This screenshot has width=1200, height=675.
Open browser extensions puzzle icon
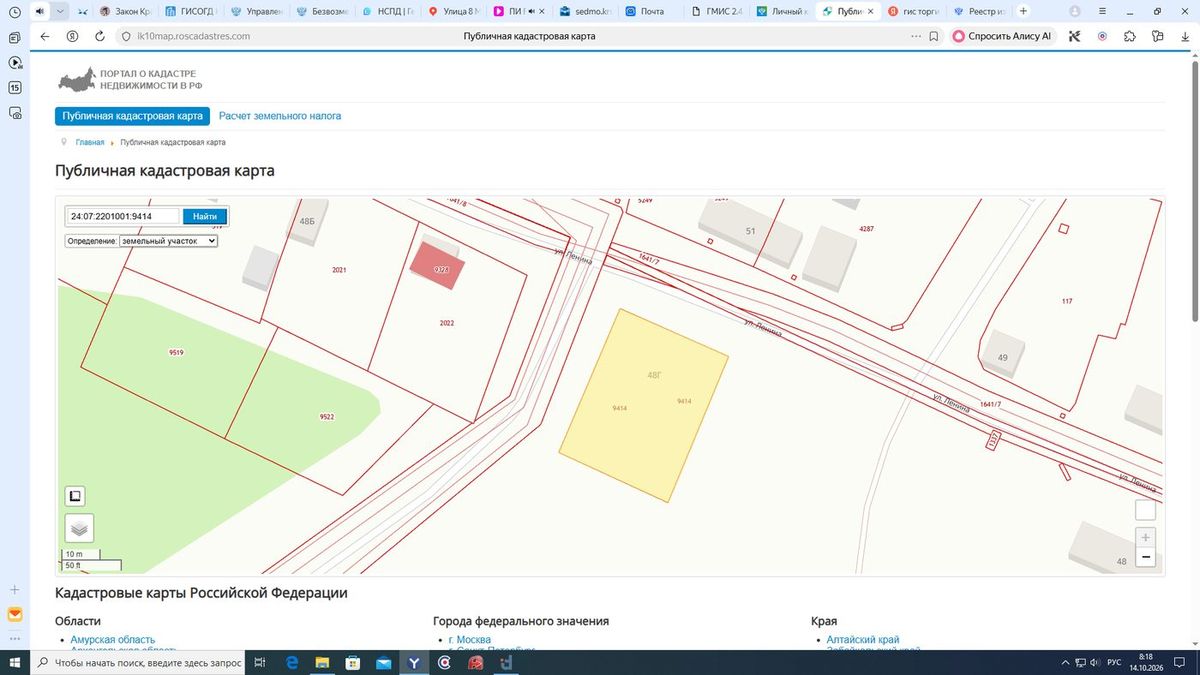click(x=1130, y=36)
